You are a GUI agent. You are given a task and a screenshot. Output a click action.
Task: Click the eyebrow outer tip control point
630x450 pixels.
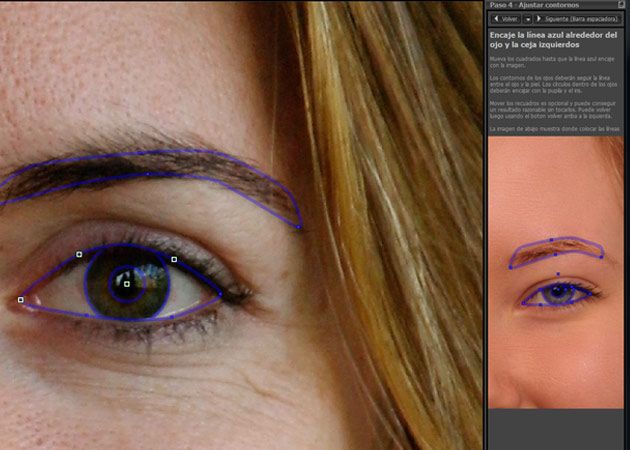[x=299, y=227]
